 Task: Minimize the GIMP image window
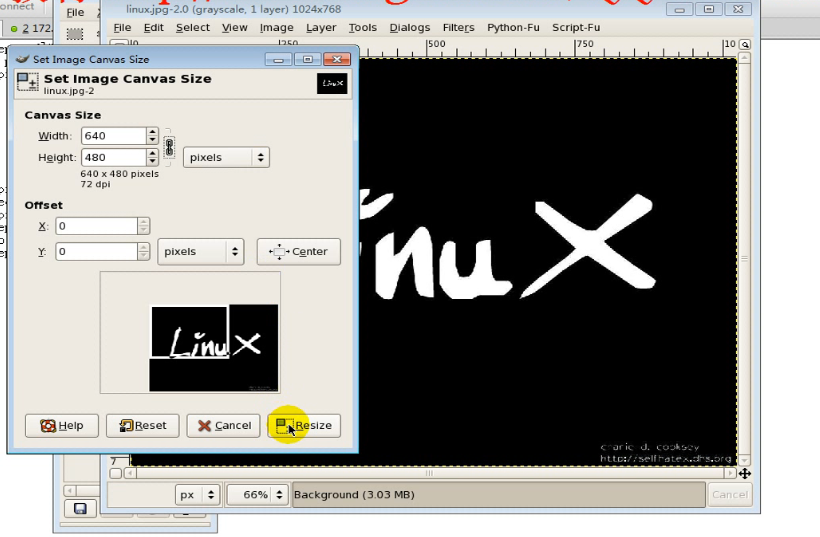pos(679,9)
